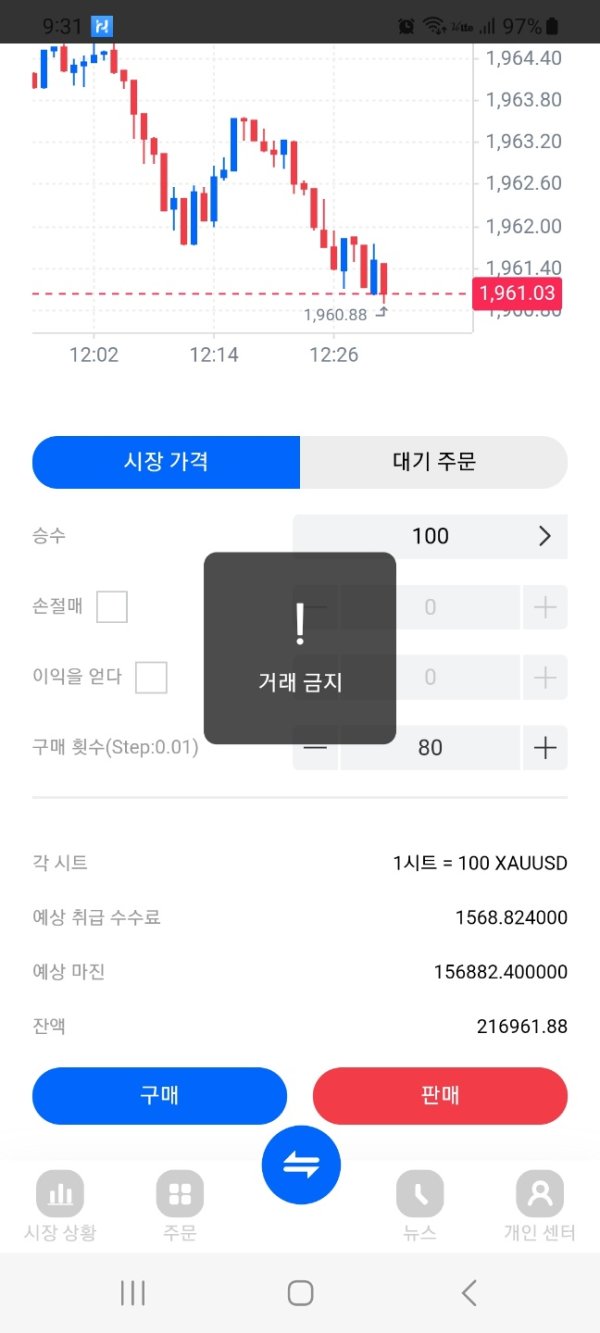The height and width of the screenshot is (1333, 600).
Task: Expand the 승수 multiplier chevron
Action: tap(545, 536)
